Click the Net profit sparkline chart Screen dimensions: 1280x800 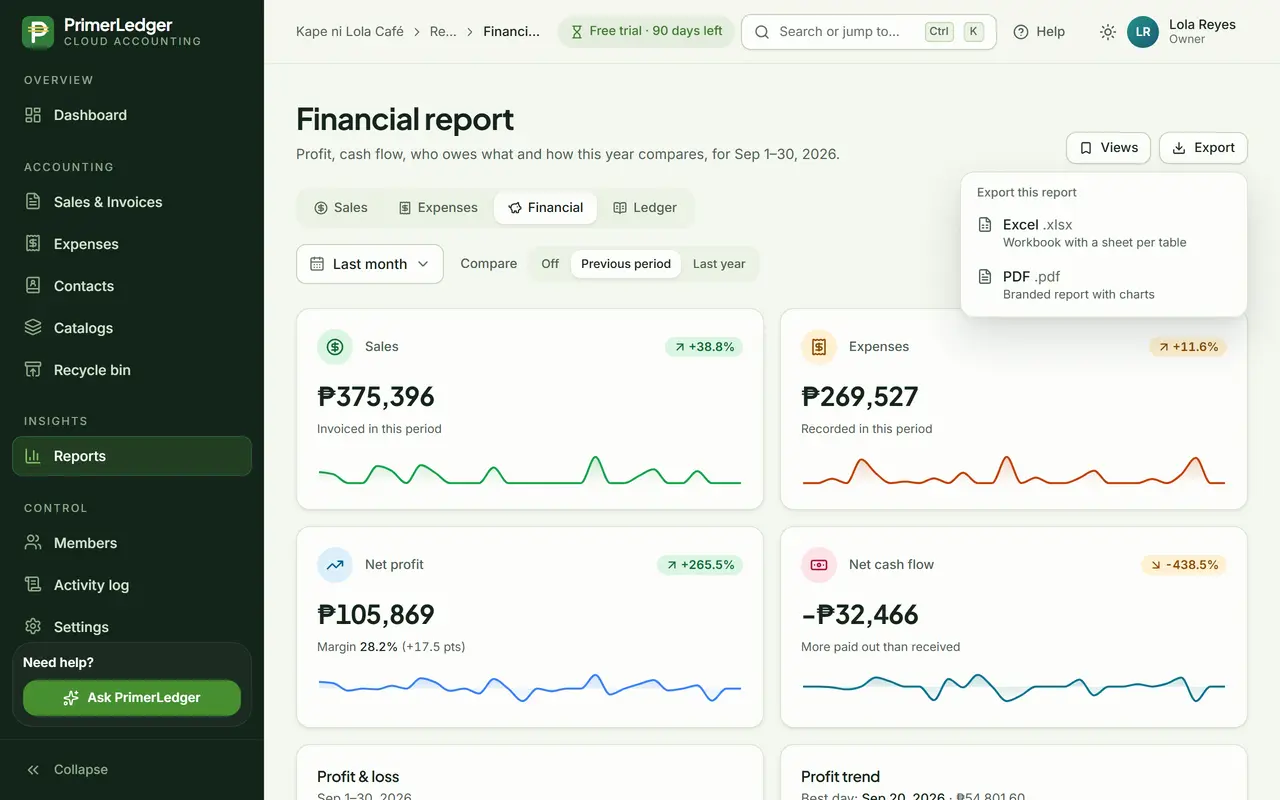pyautogui.click(x=530, y=688)
